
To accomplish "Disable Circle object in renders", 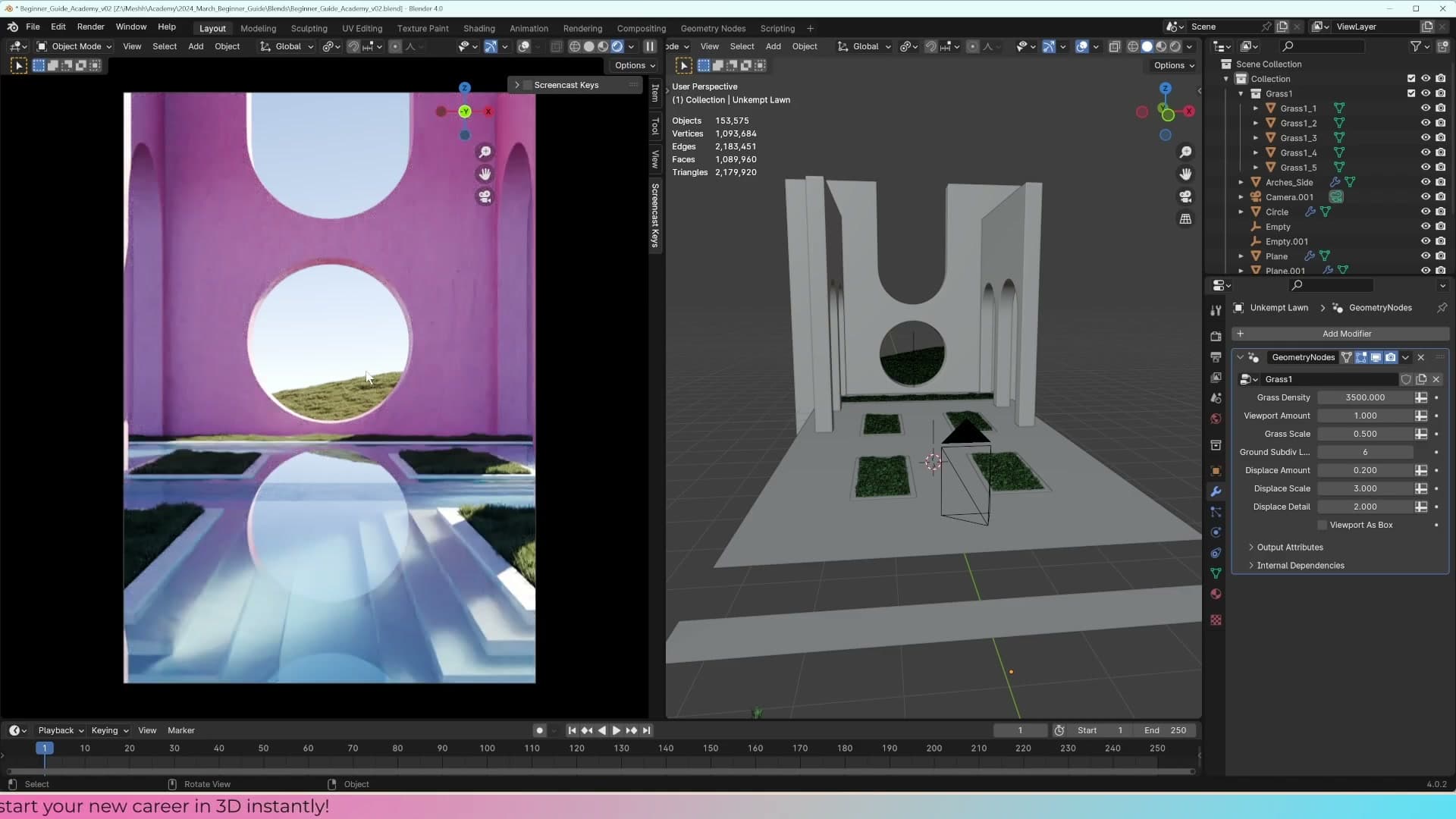I will coord(1440,212).
